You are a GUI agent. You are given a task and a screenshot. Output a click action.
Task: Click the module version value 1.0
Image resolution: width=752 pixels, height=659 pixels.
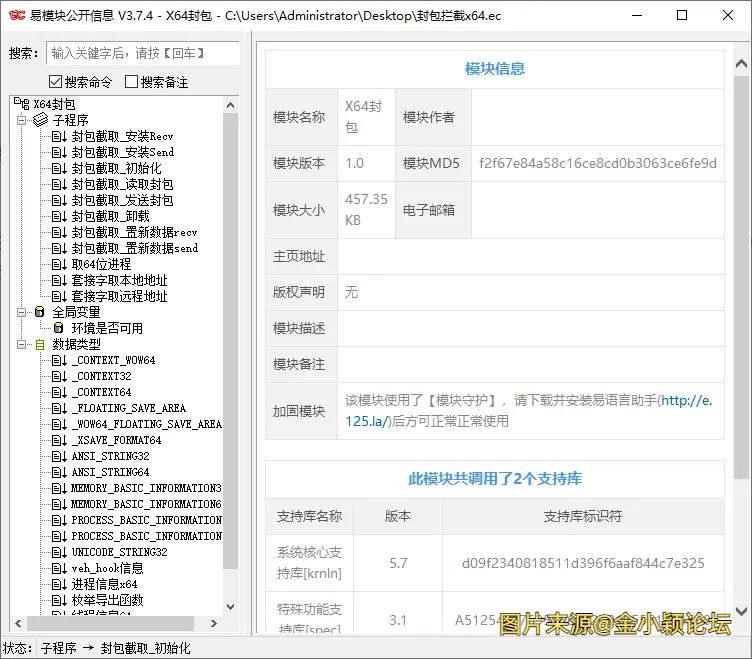coord(354,164)
